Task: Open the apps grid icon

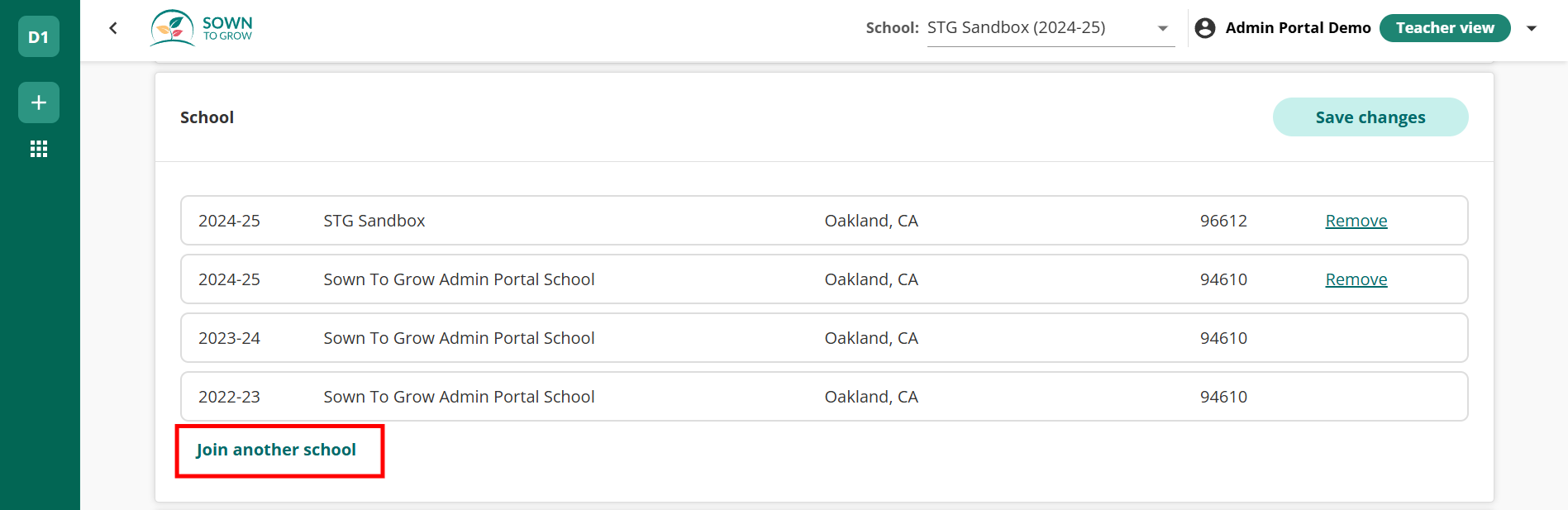Action: (39, 149)
